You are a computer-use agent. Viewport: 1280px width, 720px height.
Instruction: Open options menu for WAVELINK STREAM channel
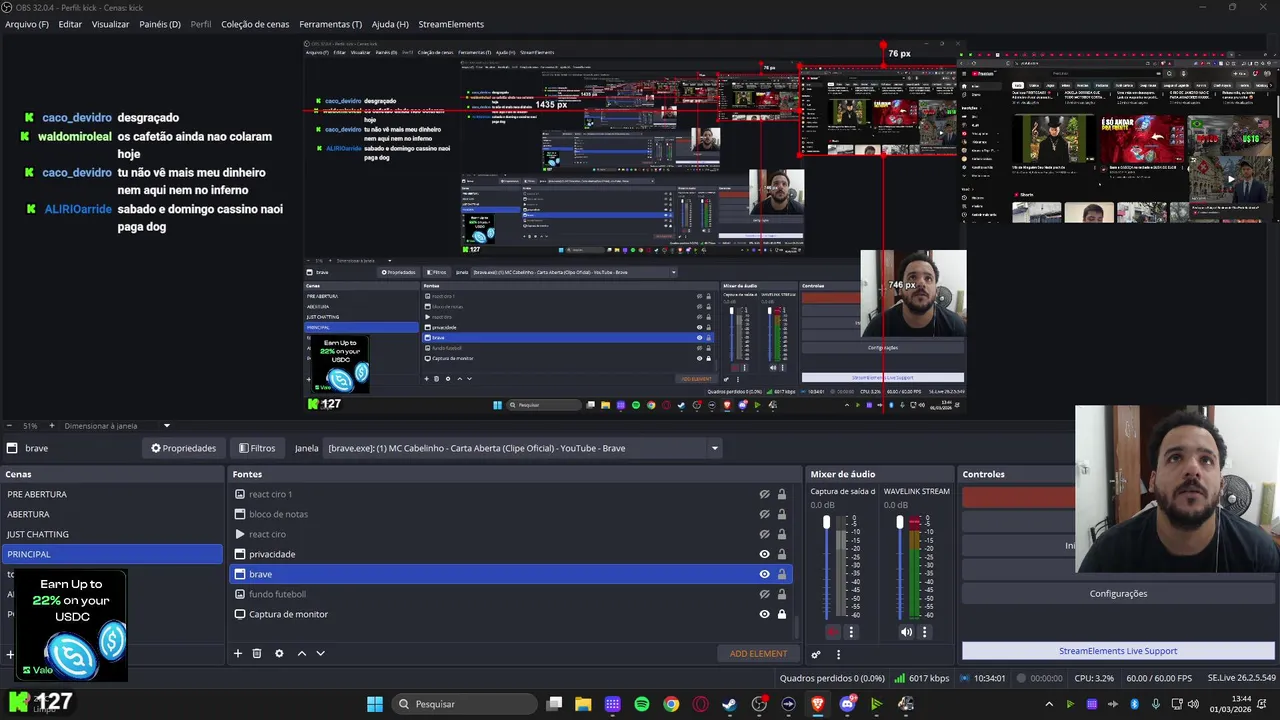(x=924, y=632)
